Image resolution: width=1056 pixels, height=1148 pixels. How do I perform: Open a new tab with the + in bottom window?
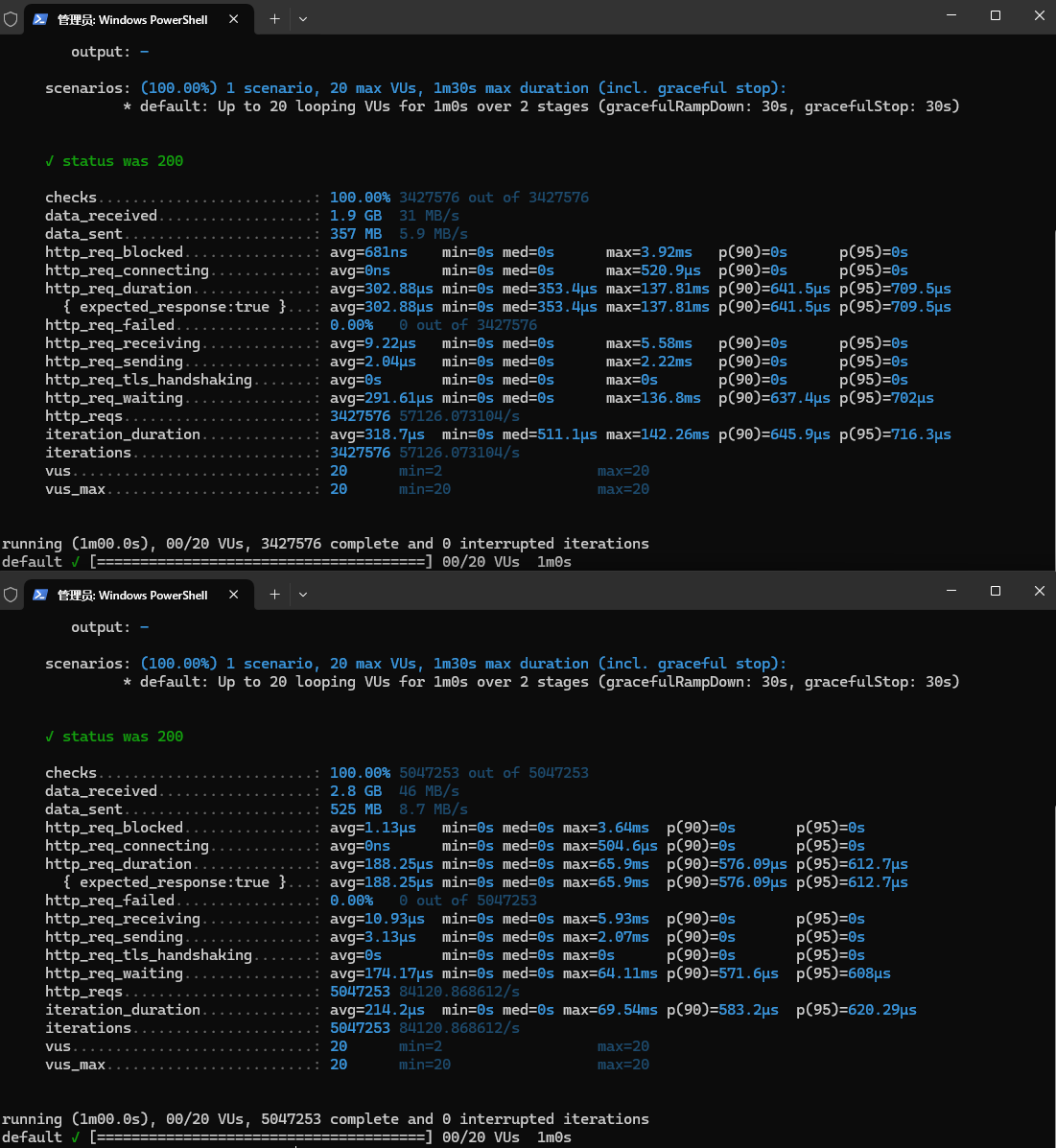tap(273, 595)
